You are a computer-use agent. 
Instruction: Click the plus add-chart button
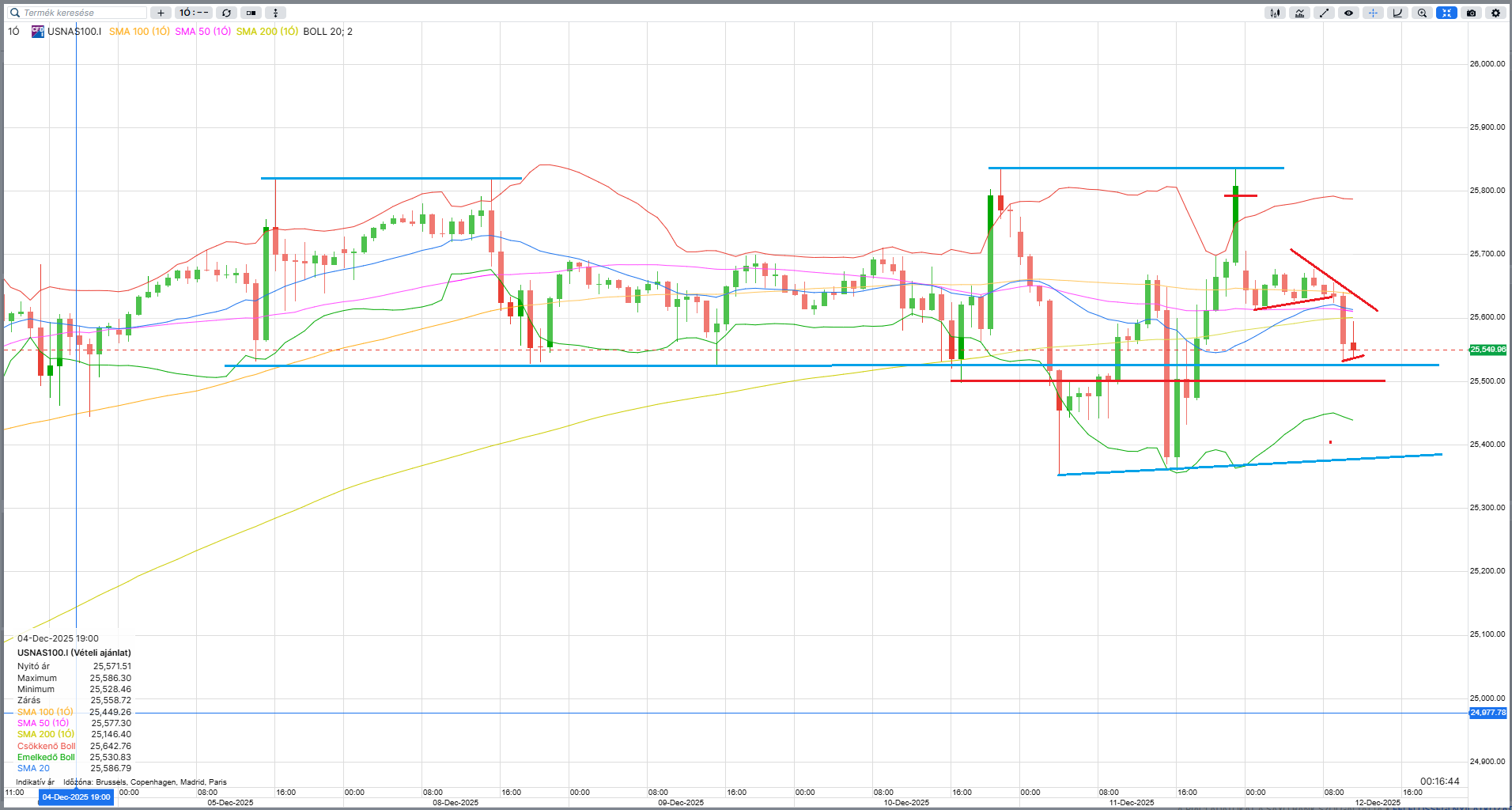(x=161, y=13)
